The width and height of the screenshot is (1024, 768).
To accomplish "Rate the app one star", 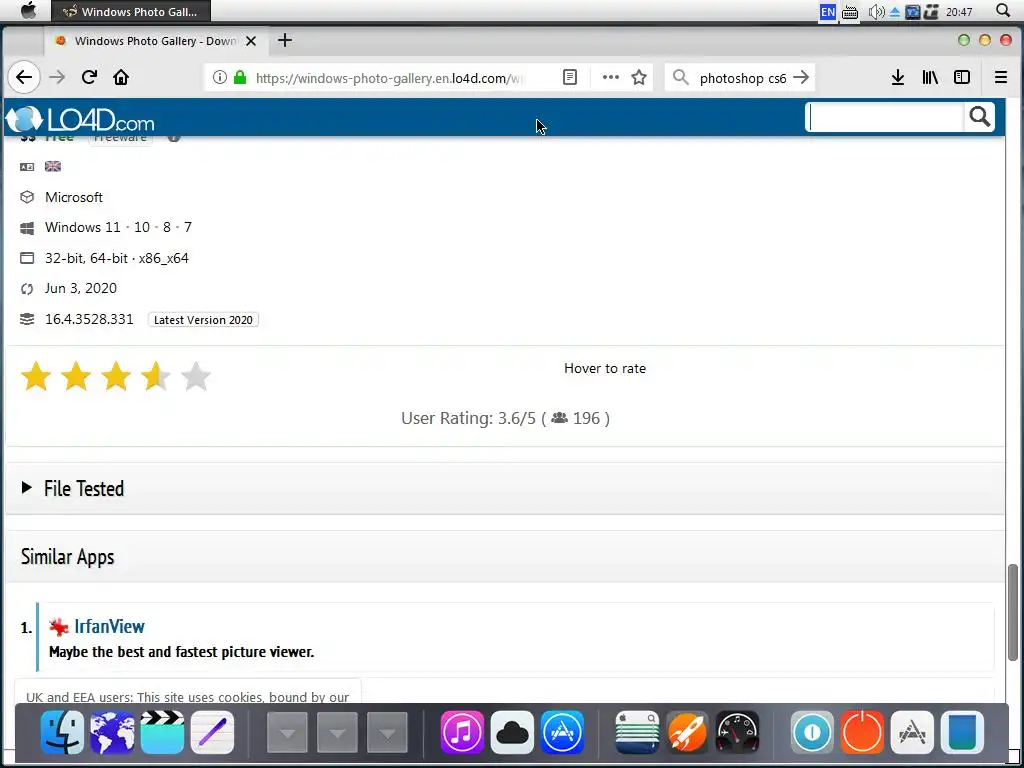I will click(x=36, y=377).
